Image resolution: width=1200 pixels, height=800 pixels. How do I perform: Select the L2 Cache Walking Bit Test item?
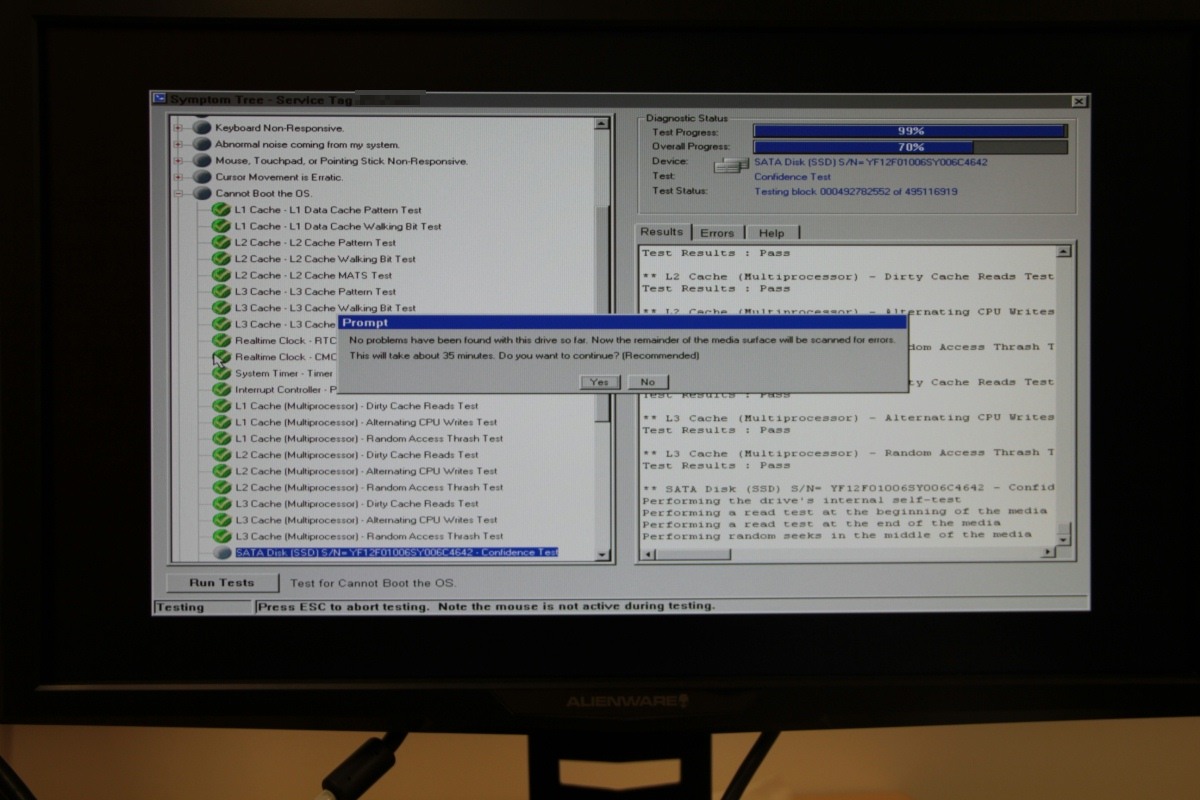325,259
